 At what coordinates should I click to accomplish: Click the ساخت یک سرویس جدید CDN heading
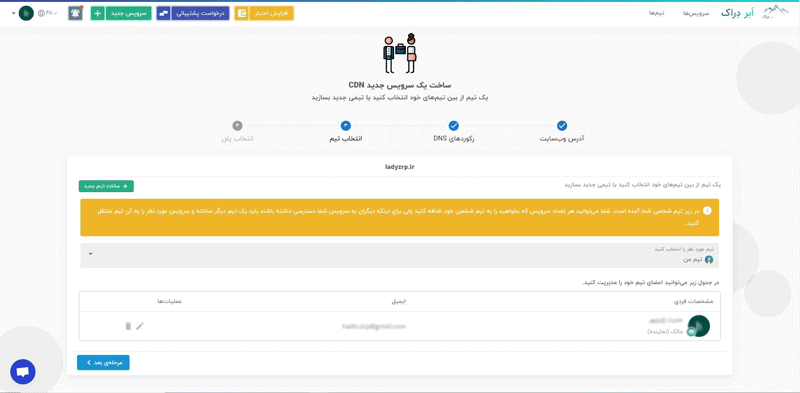click(x=398, y=85)
